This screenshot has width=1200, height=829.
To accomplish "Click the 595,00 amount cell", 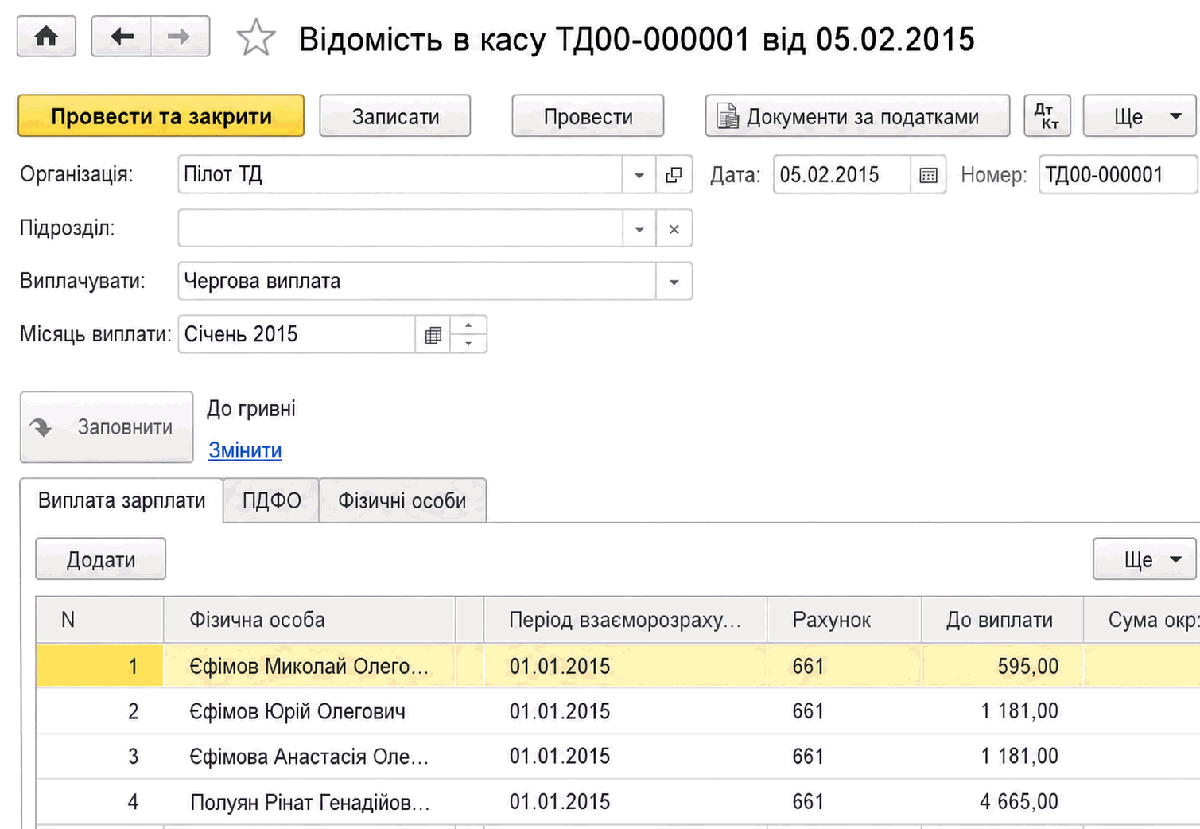I will pyautogui.click(x=1003, y=666).
